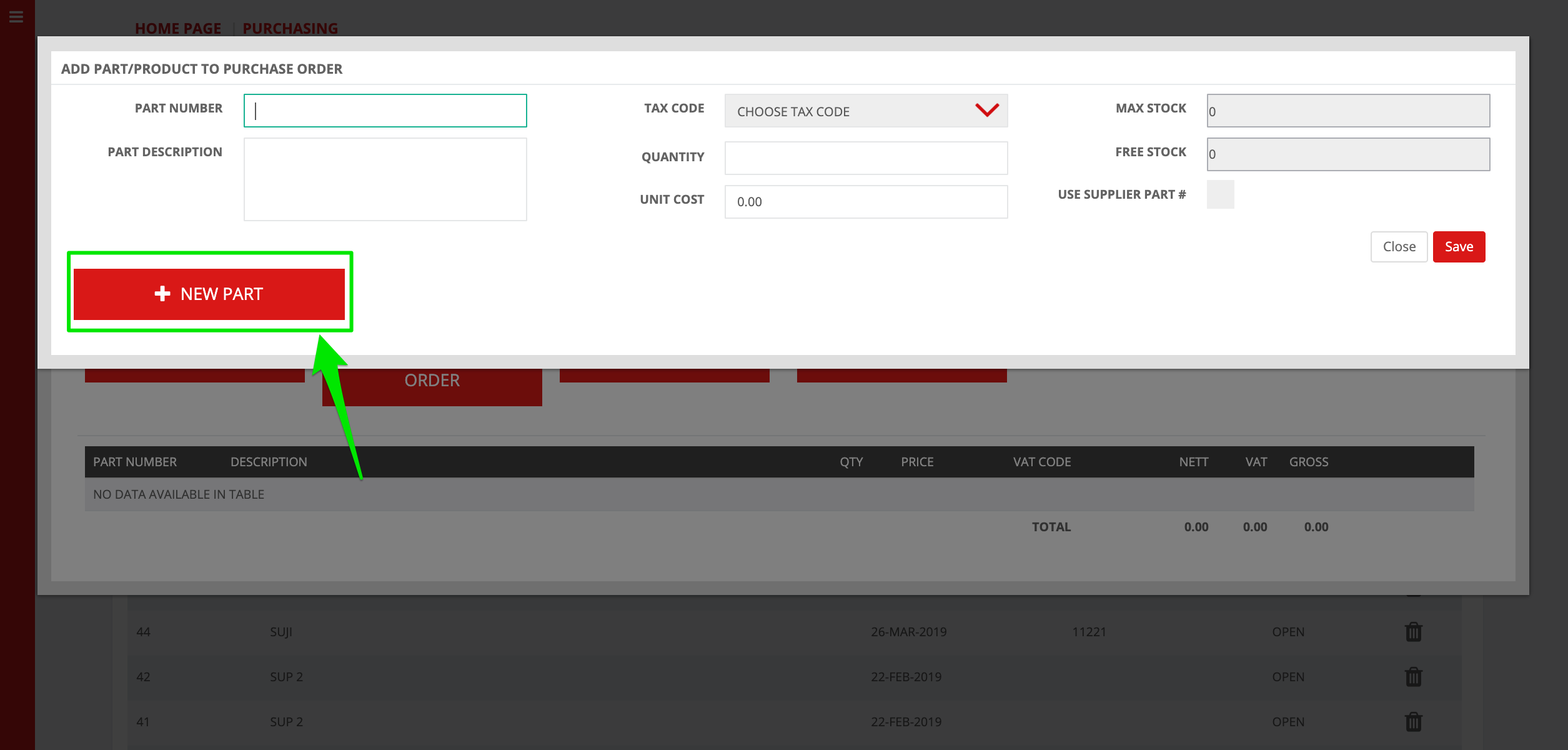Toggle the Use Supplier Part # checkbox

tap(1220, 194)
